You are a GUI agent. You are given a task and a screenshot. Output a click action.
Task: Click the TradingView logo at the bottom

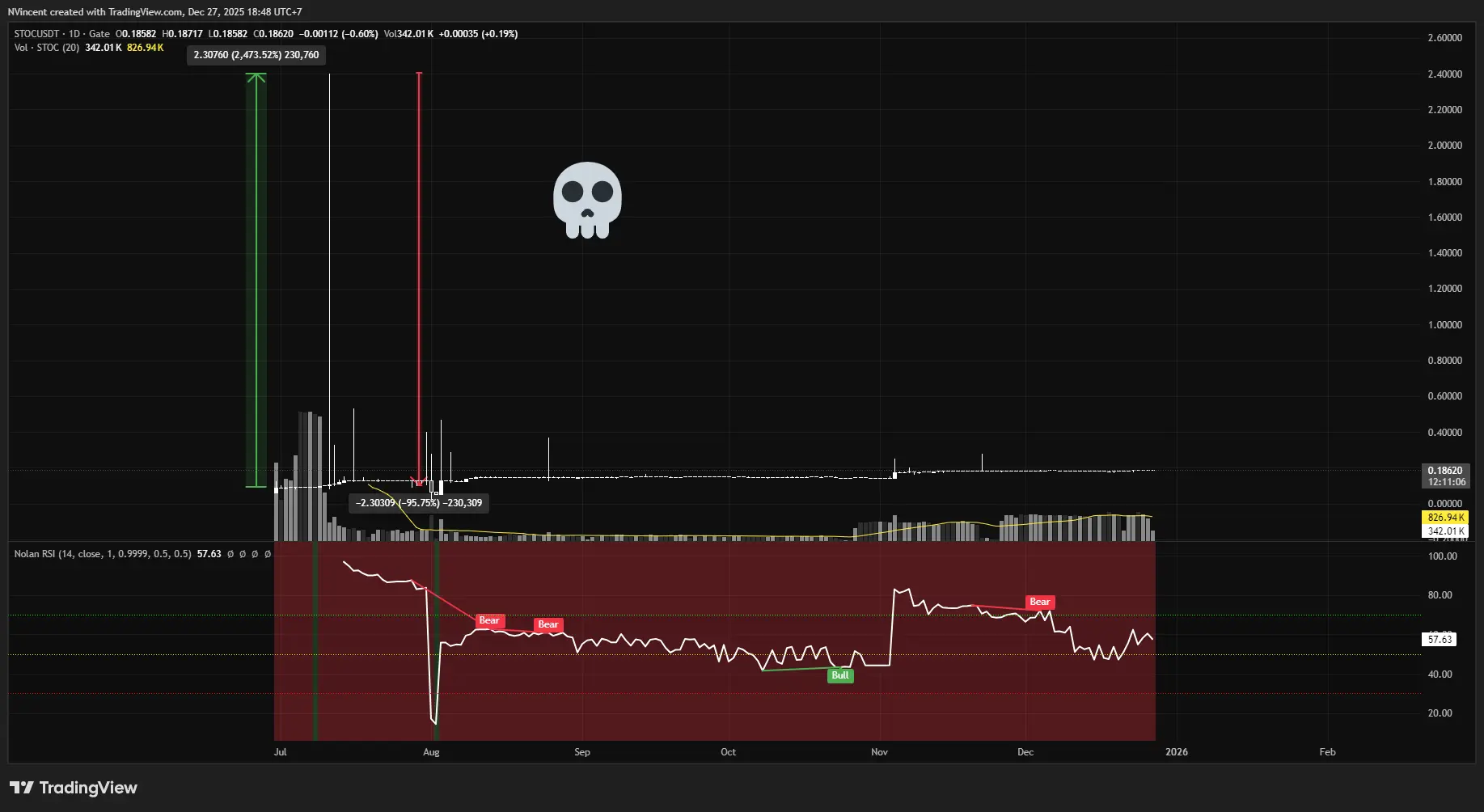[x=74, y=788]
